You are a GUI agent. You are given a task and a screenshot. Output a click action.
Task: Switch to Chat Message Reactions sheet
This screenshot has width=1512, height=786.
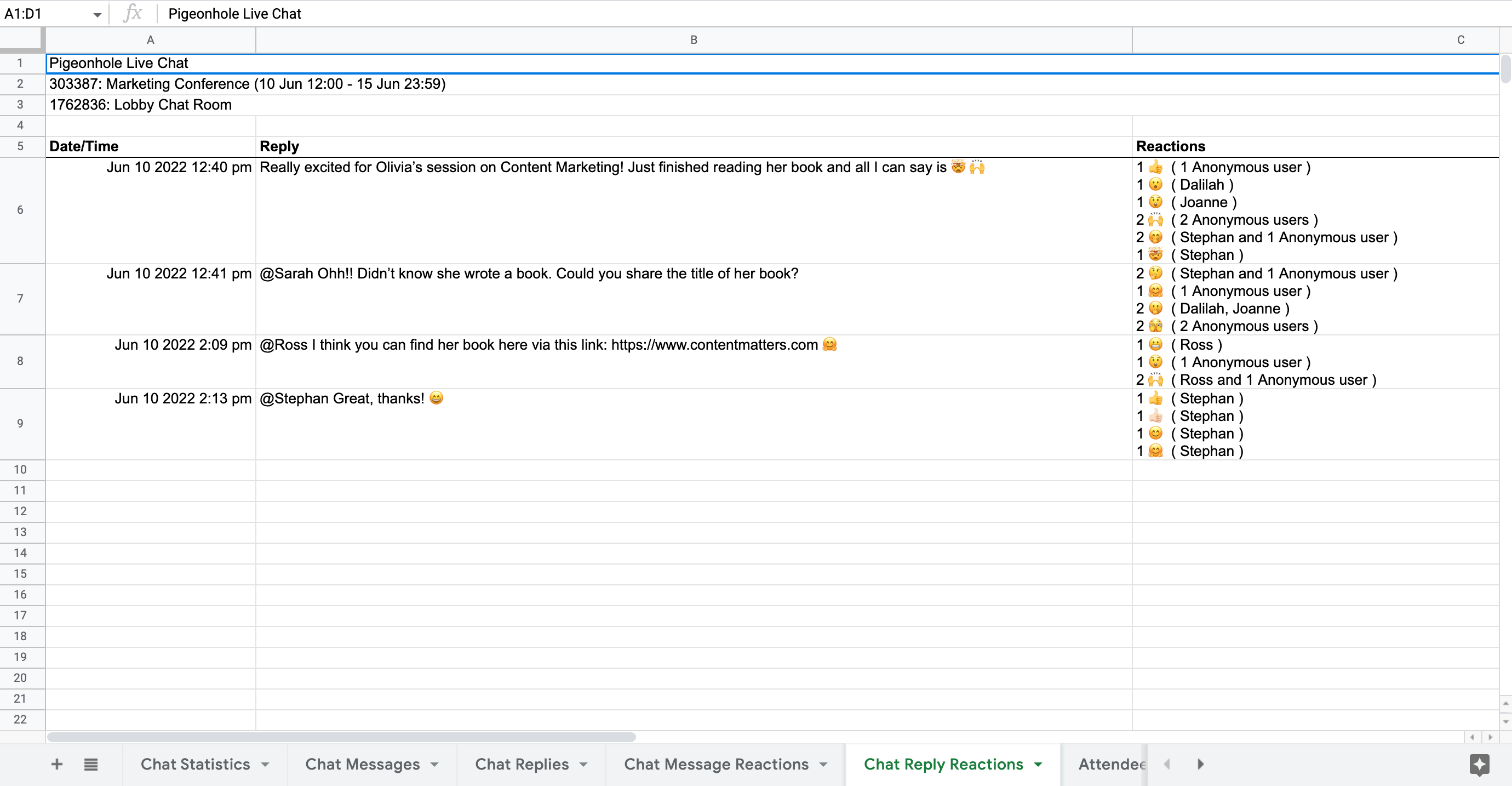(x=716, y=764)
